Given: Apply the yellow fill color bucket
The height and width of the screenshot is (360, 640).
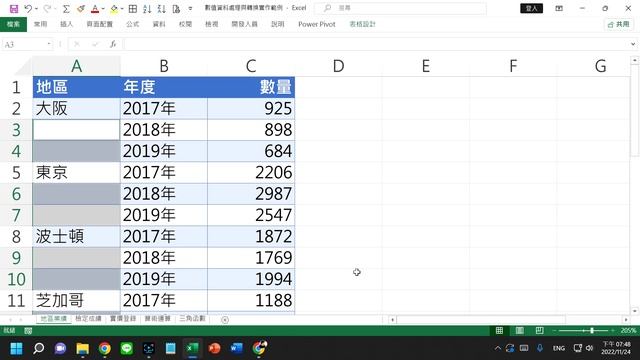Looking at the screenshot, I should tap(114, 9).
